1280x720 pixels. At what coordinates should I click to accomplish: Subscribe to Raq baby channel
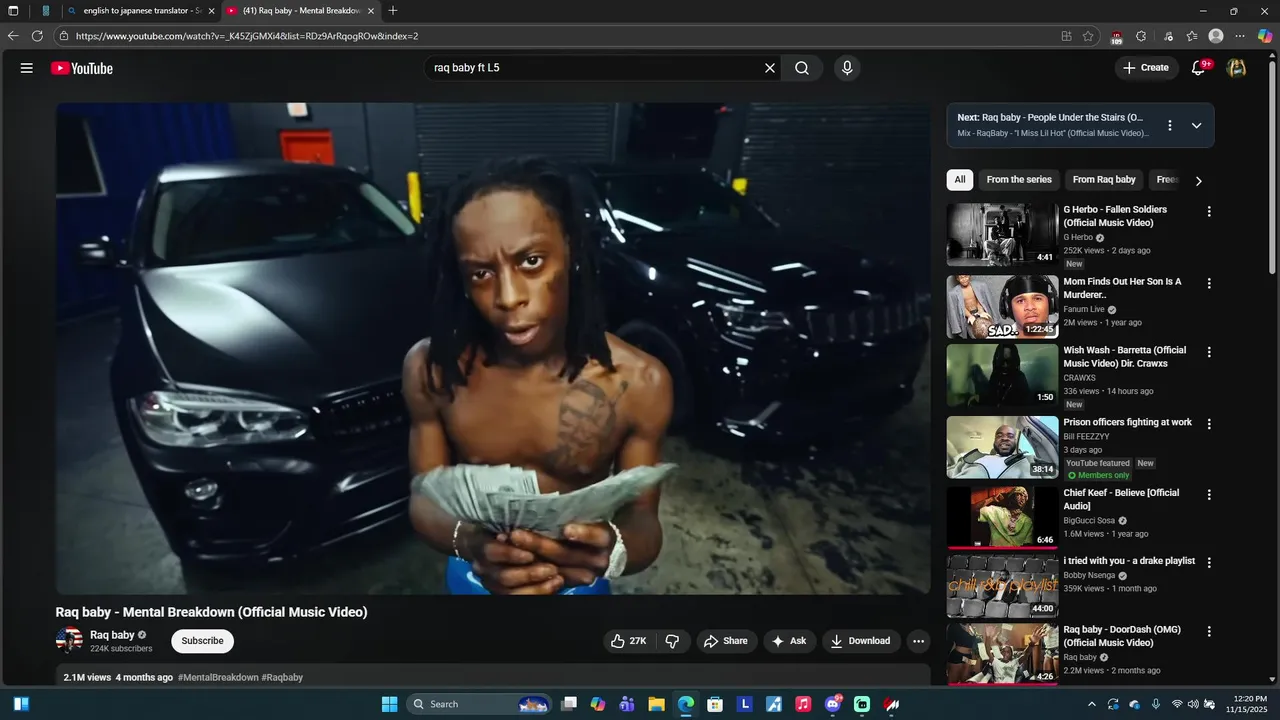pyautogui.click(x=202, y=641)
